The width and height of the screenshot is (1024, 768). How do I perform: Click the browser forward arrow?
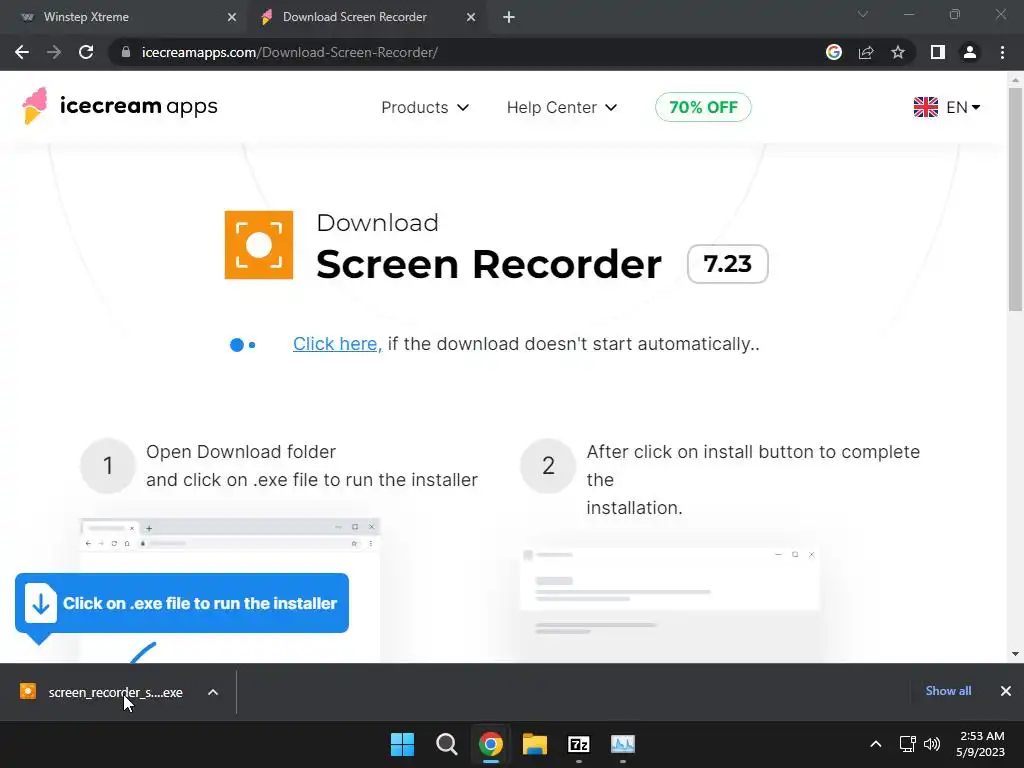coord(54,52)
